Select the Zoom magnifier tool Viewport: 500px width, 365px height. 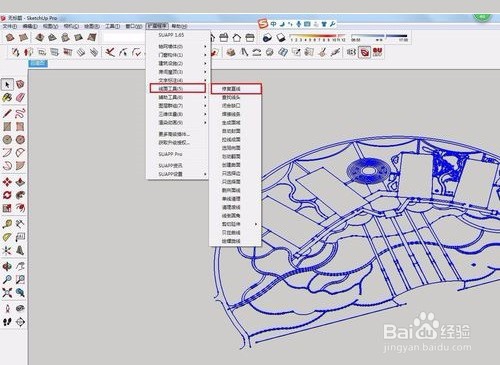point(7,279)
